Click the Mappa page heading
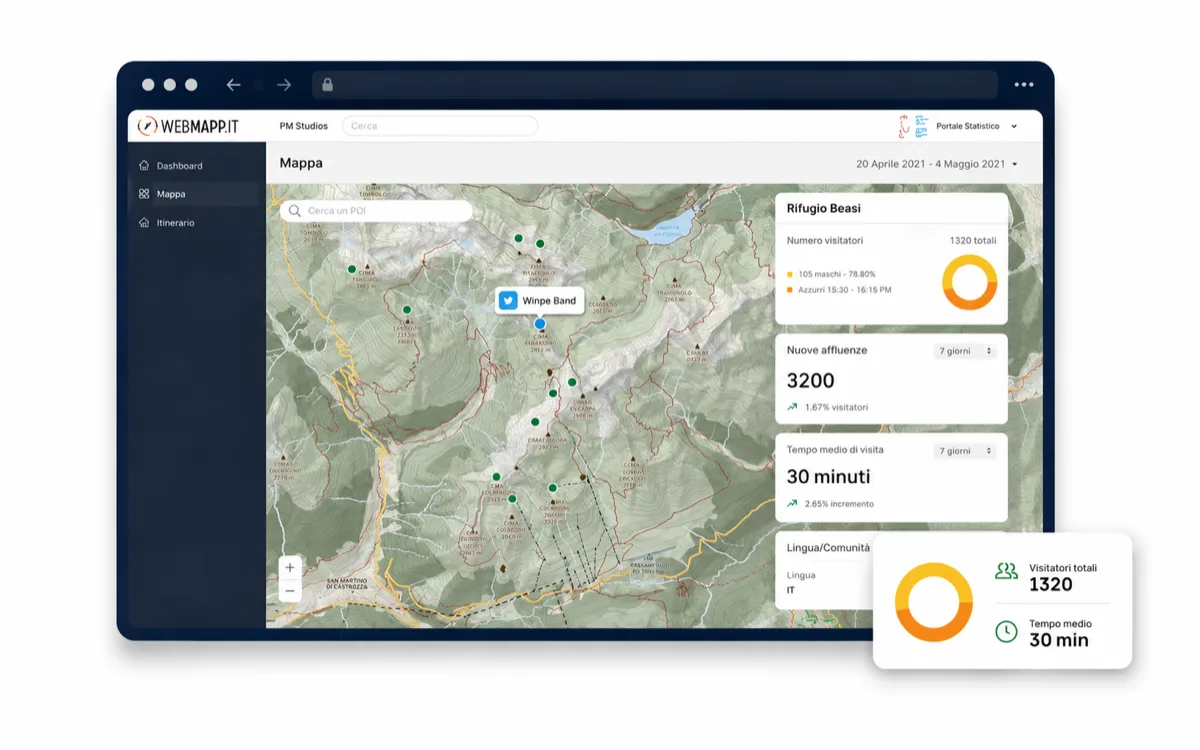The image size is (1200, 750). (x=301, y=163)
